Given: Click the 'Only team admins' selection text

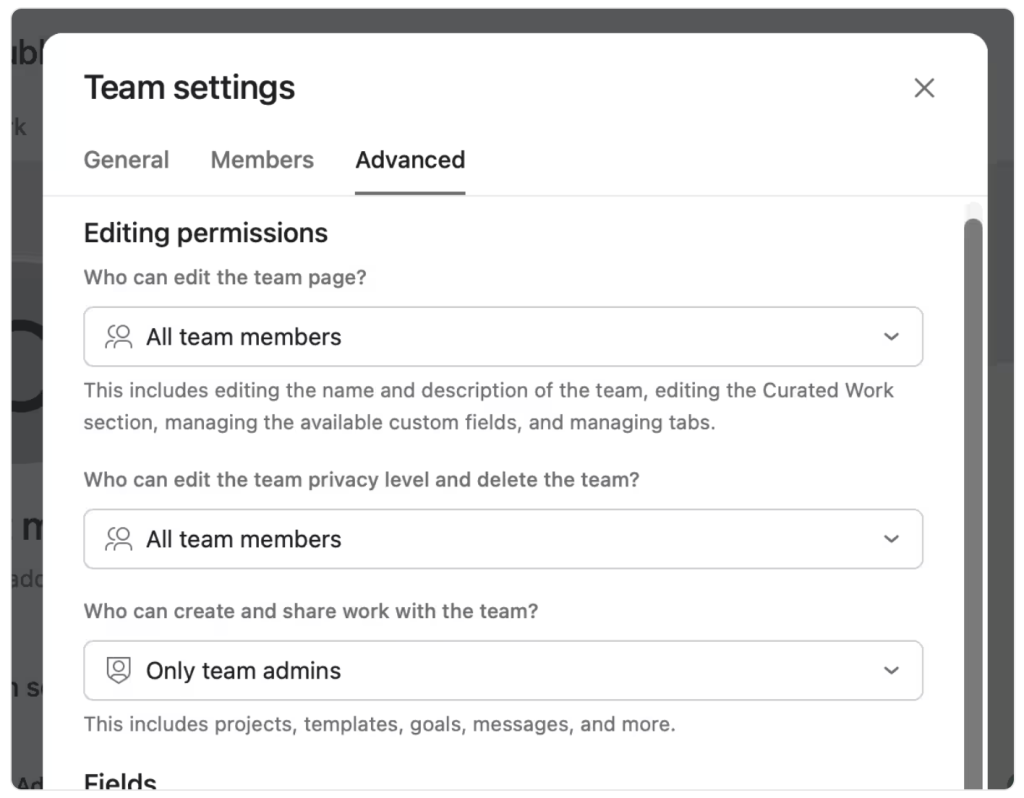Looking at the screenshot, I should [243, 671].
